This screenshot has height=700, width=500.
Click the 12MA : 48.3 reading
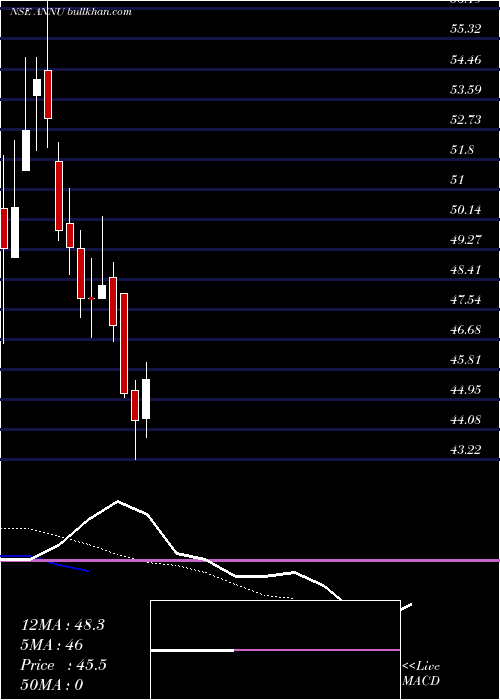pos(62,625)
